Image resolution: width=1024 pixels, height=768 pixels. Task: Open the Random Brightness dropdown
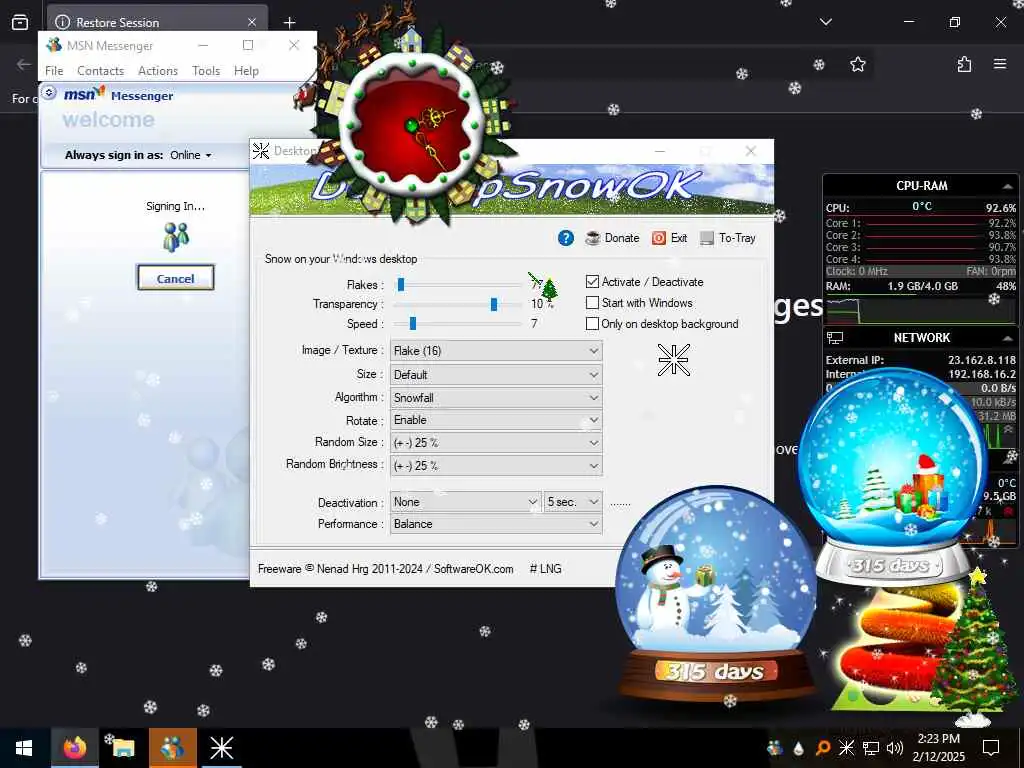point(496,466)
